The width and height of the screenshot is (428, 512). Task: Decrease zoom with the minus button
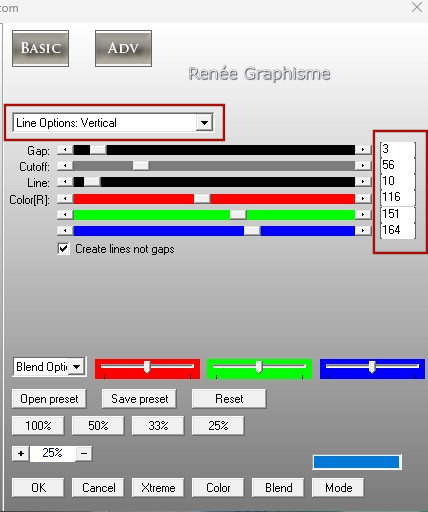(84, 453)
